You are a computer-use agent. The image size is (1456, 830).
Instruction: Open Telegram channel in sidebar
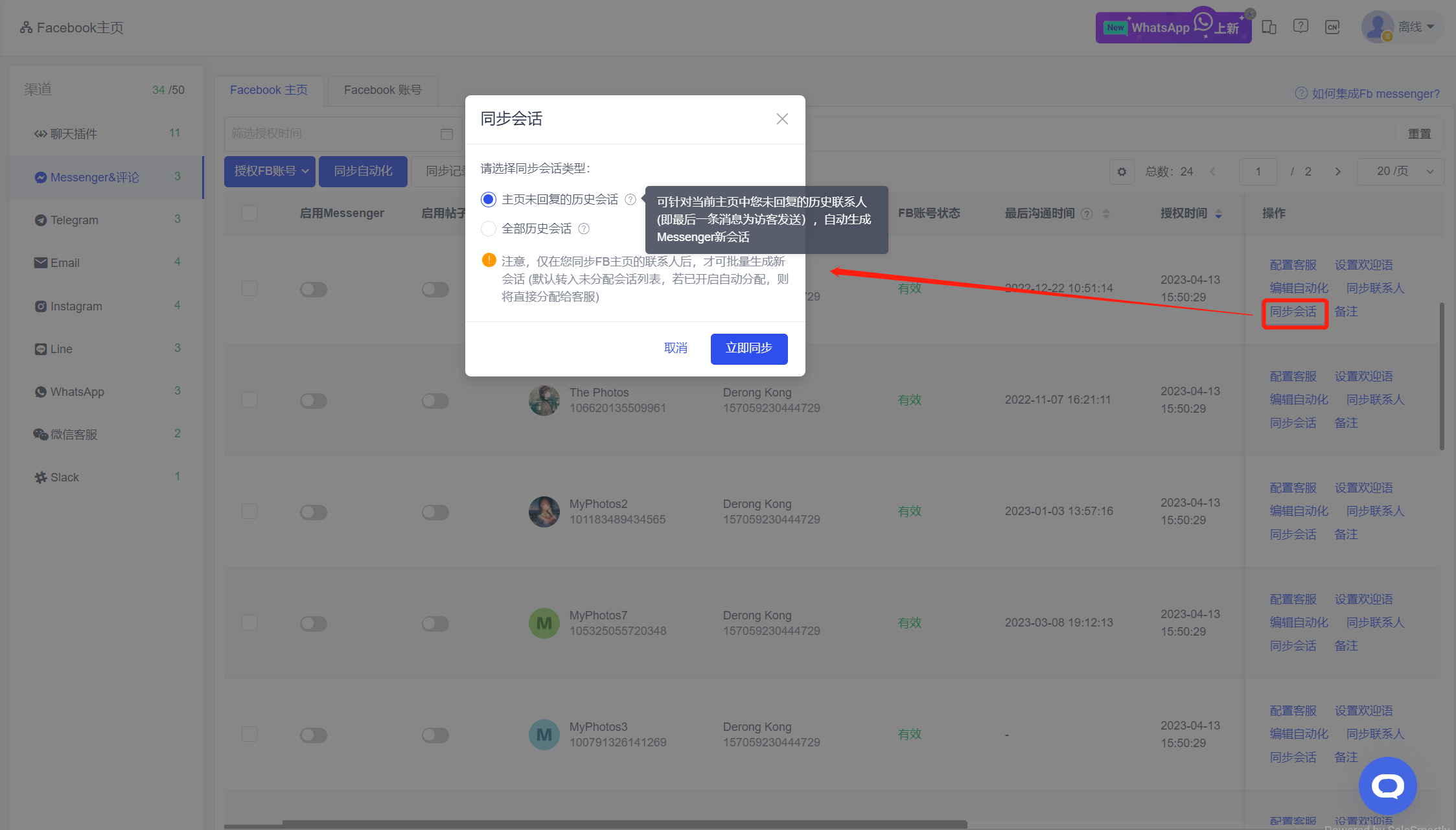75,220
